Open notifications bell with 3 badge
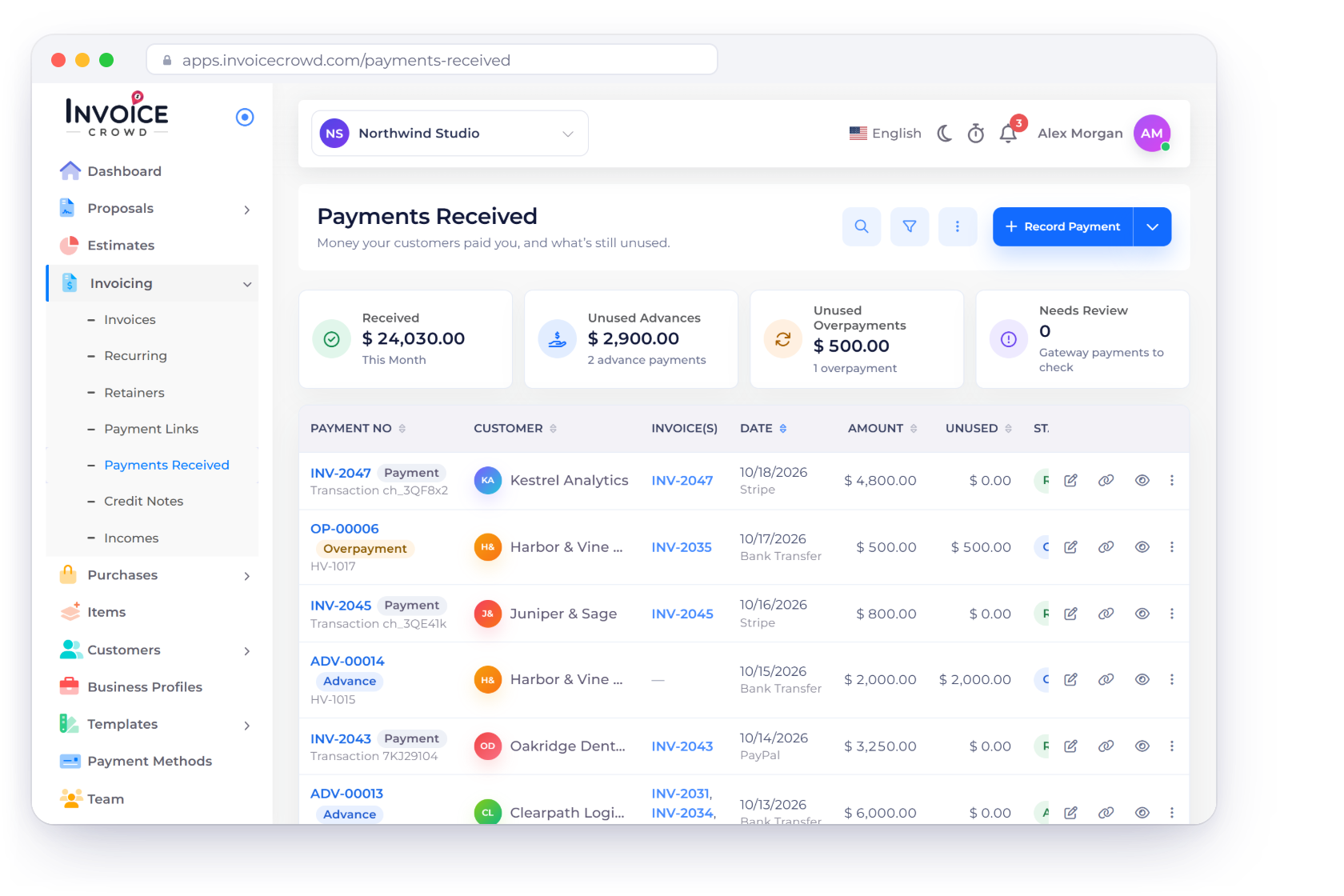 (1009, 134)
